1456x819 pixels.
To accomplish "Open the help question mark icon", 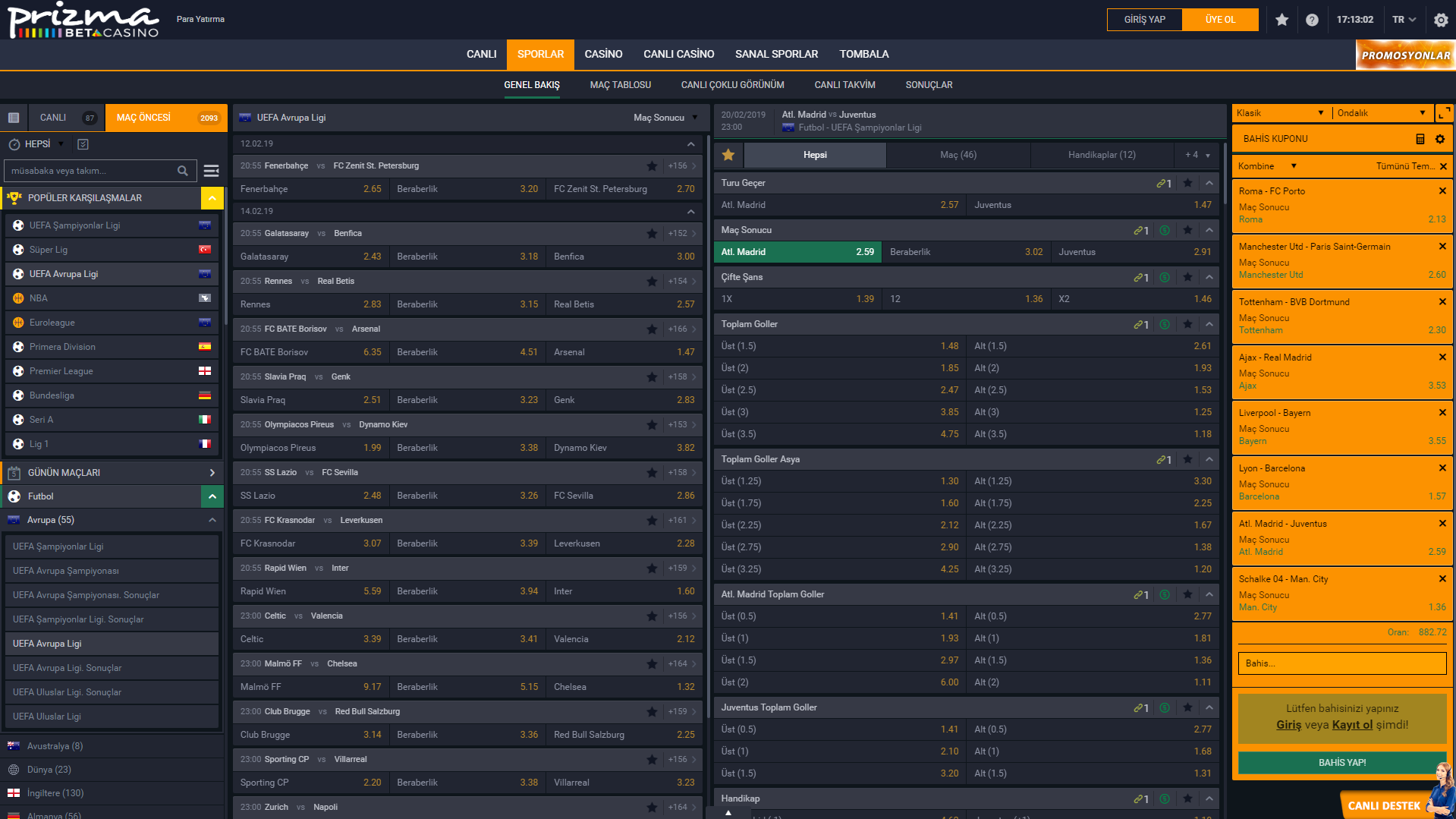I will click(x=1312, y=20).
